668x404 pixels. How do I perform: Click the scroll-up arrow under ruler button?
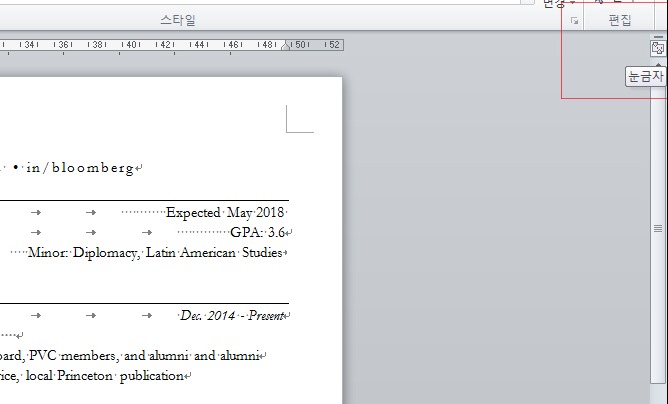coord(657,62)
